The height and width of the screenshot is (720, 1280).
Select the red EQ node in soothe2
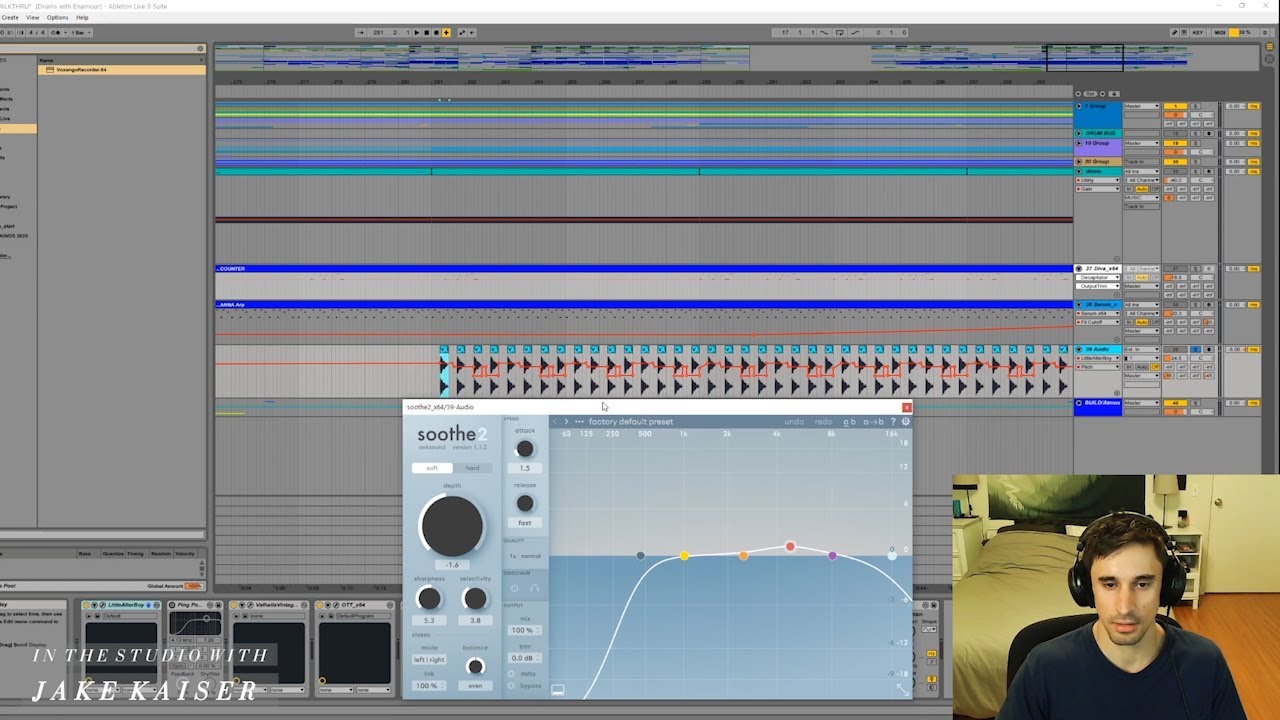[x=790, y=546]
